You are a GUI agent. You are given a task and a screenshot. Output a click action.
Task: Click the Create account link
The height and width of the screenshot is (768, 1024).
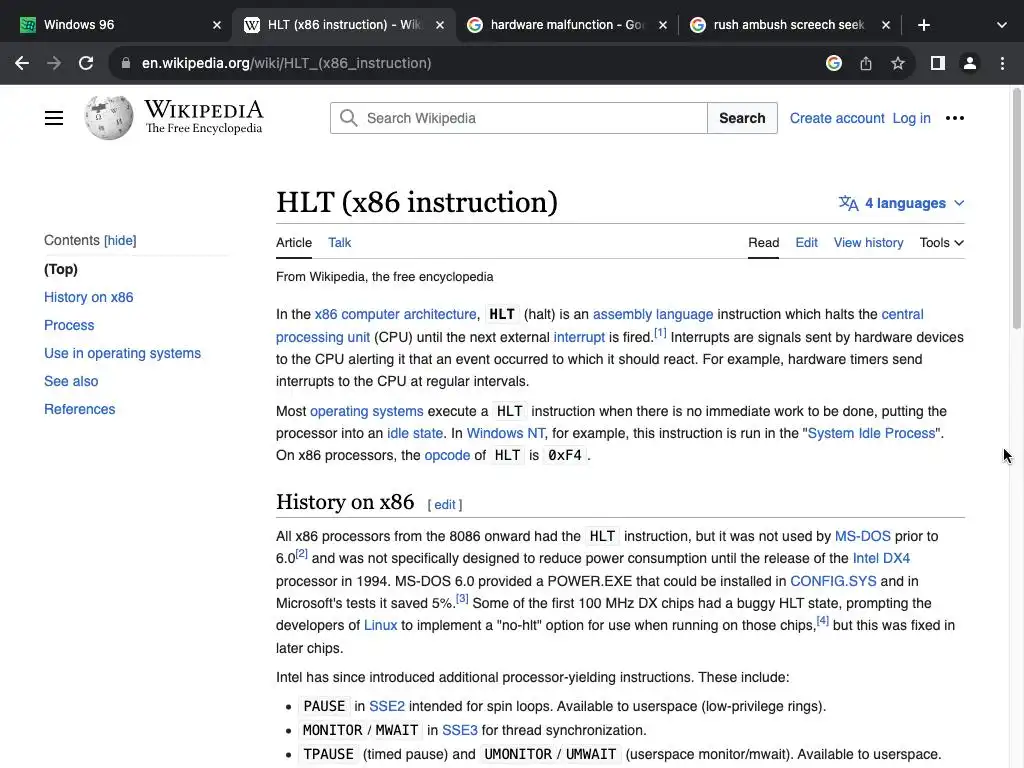coord(837,118)
